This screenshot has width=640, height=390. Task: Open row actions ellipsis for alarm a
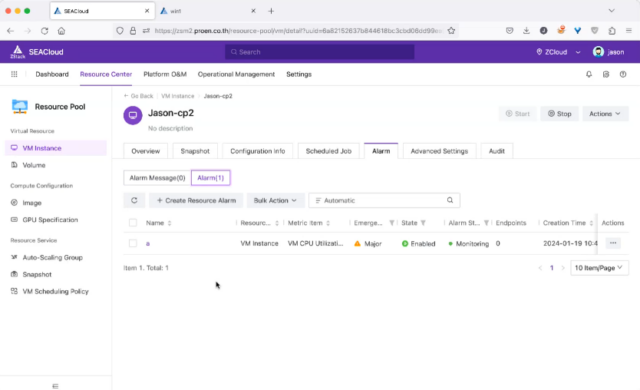tap(613, 243)
